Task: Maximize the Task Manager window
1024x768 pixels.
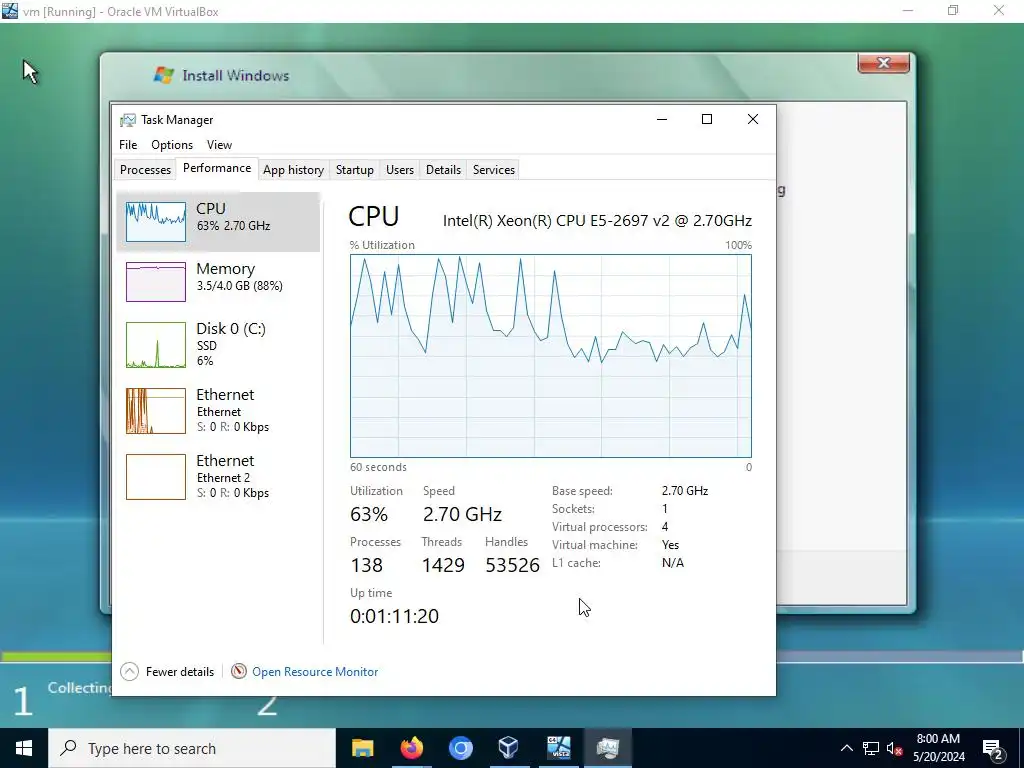Action: (707, 119)
